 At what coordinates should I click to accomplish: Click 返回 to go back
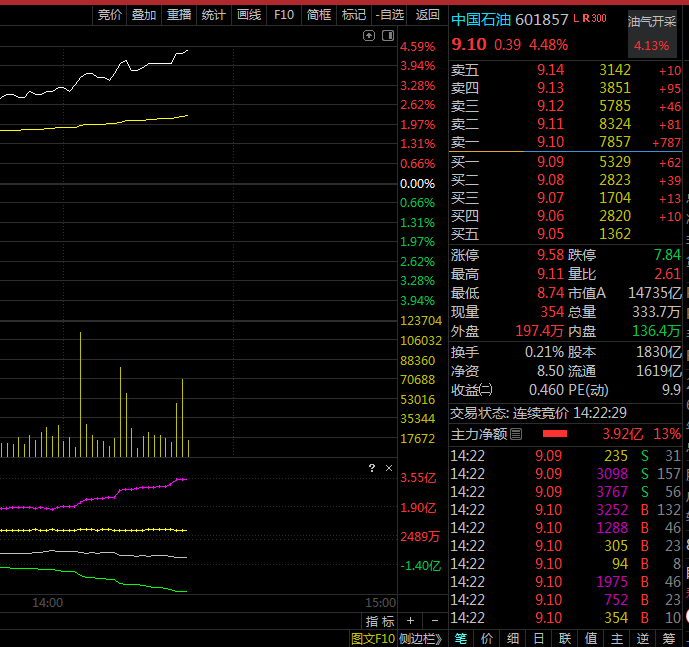coord(428,15)
